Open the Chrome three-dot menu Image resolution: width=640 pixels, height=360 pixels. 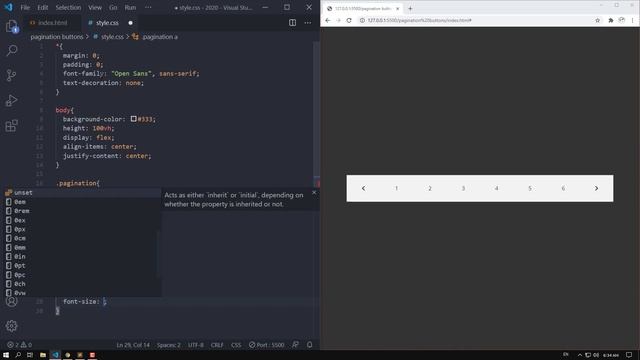(x=633, y=20)
